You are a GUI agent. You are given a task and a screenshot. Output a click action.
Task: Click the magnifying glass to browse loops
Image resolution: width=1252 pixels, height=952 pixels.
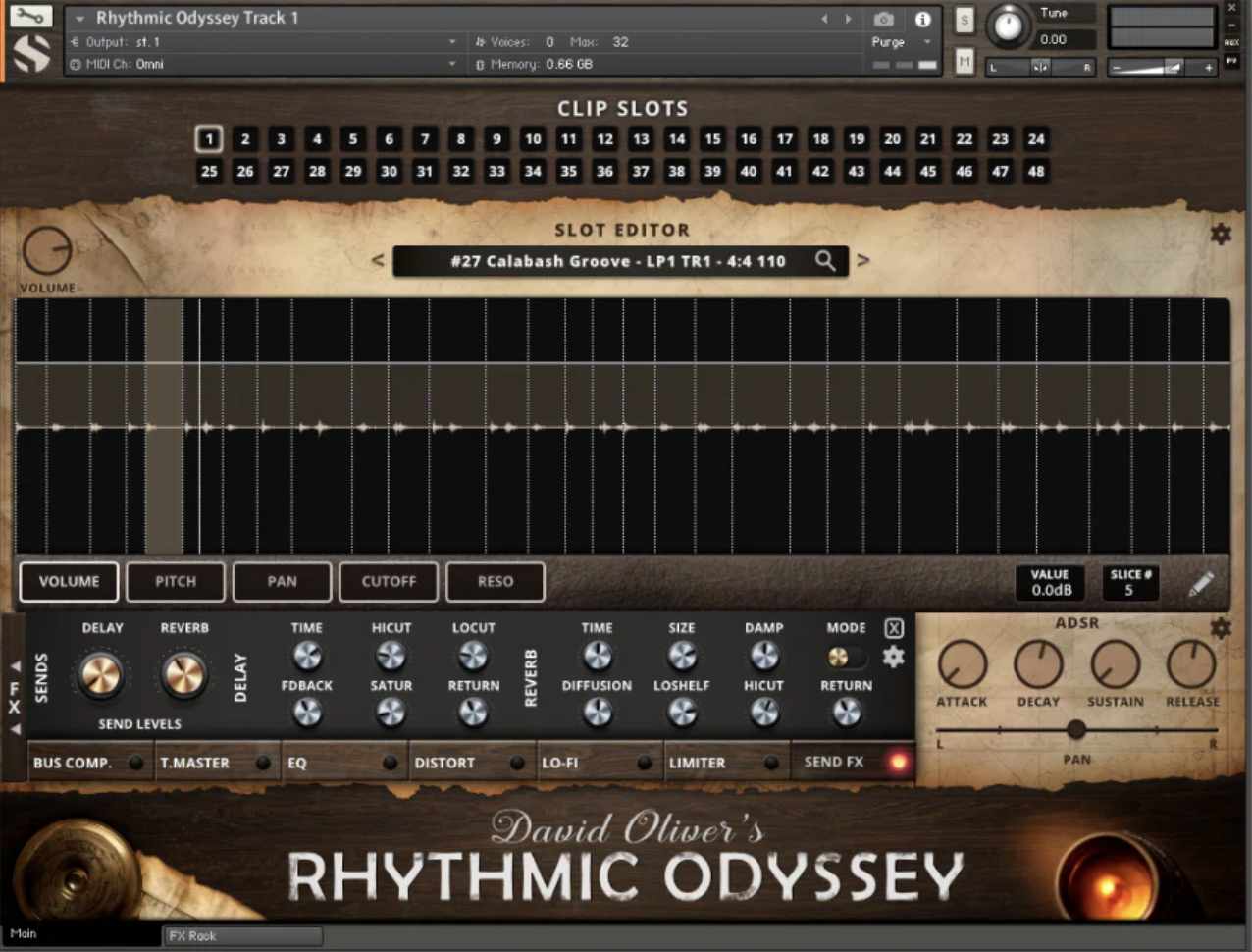coord(825,260)
